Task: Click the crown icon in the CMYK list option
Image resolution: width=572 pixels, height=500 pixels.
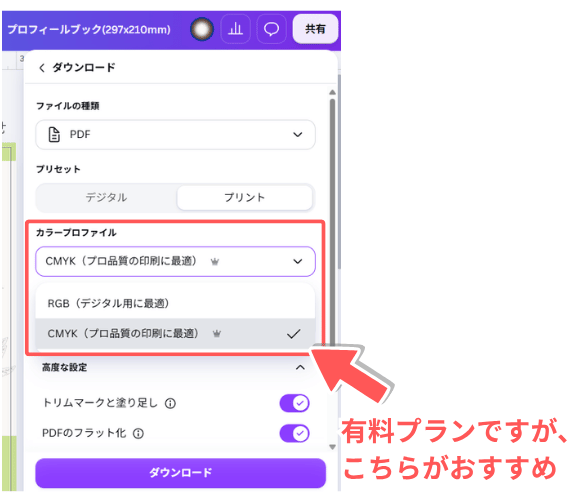Action: pyautogui.click(x=217, y=333)
